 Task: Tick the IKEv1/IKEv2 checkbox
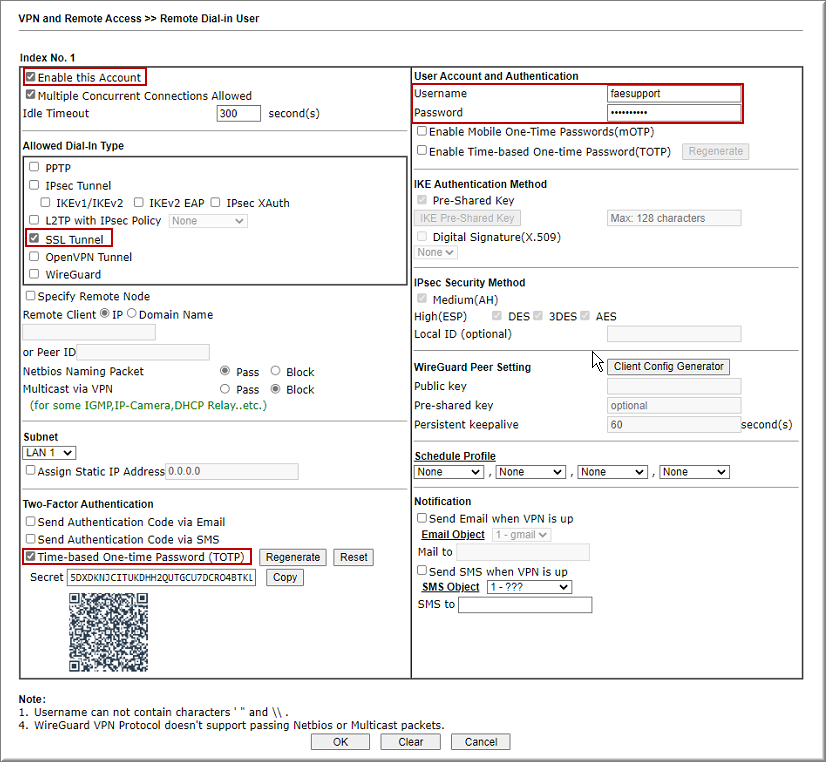click(45, 202)
